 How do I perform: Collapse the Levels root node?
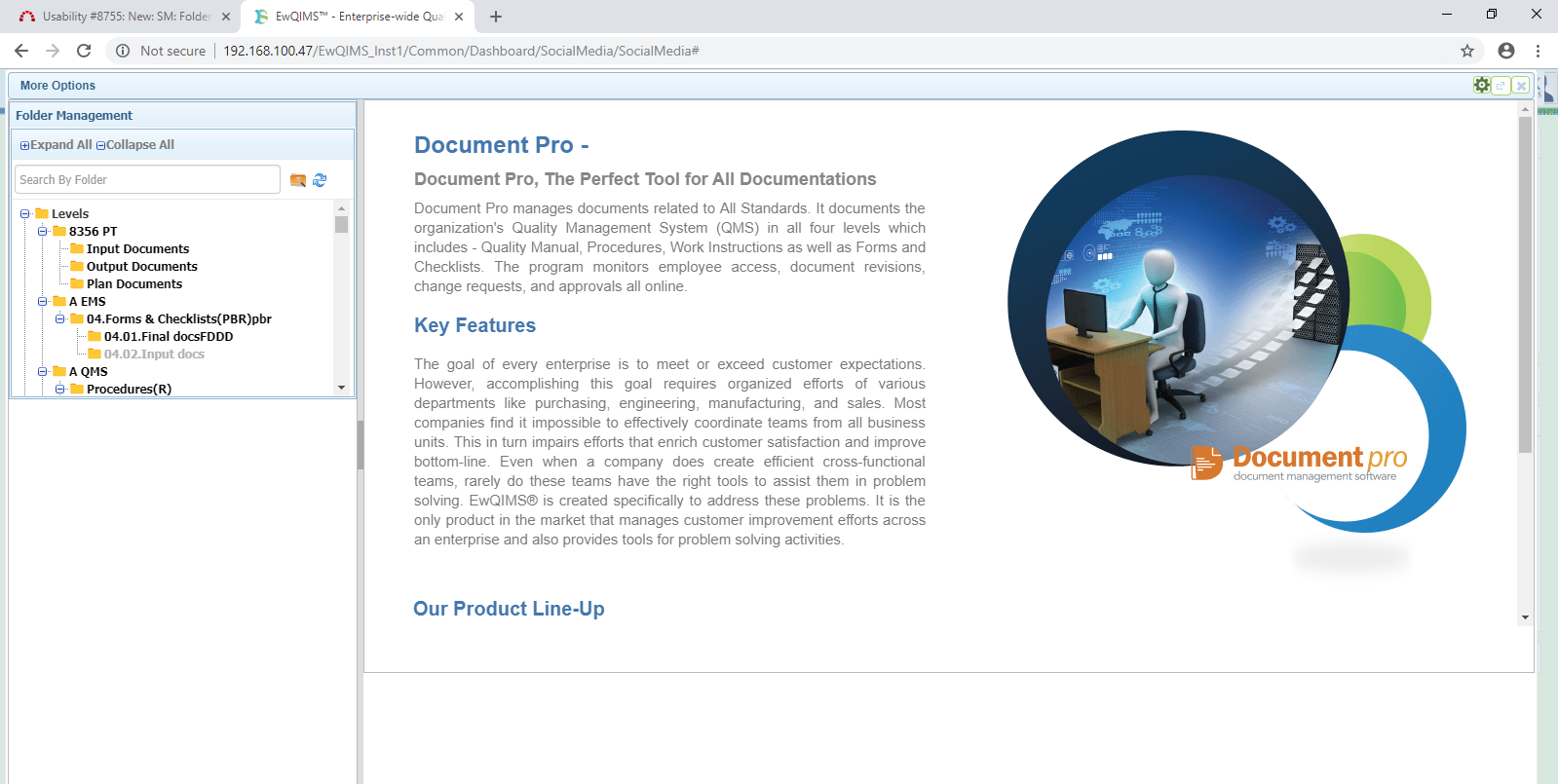pyautogui.click(x=25, y=214)
